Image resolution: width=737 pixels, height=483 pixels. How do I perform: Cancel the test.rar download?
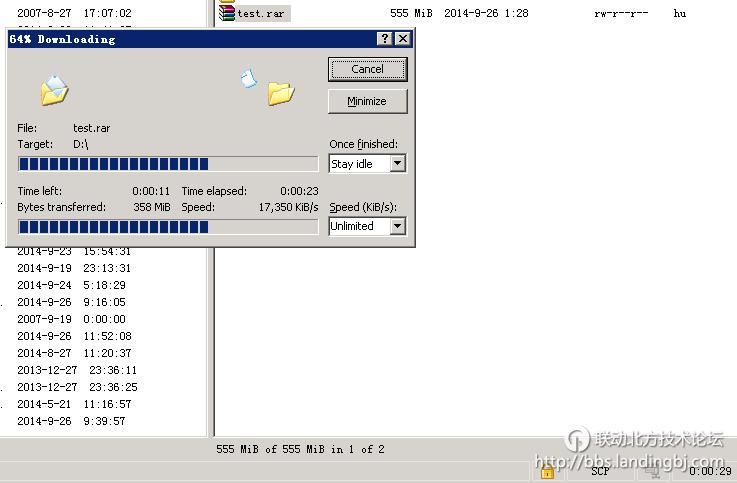pyautogui.click(x=367, y=69)
